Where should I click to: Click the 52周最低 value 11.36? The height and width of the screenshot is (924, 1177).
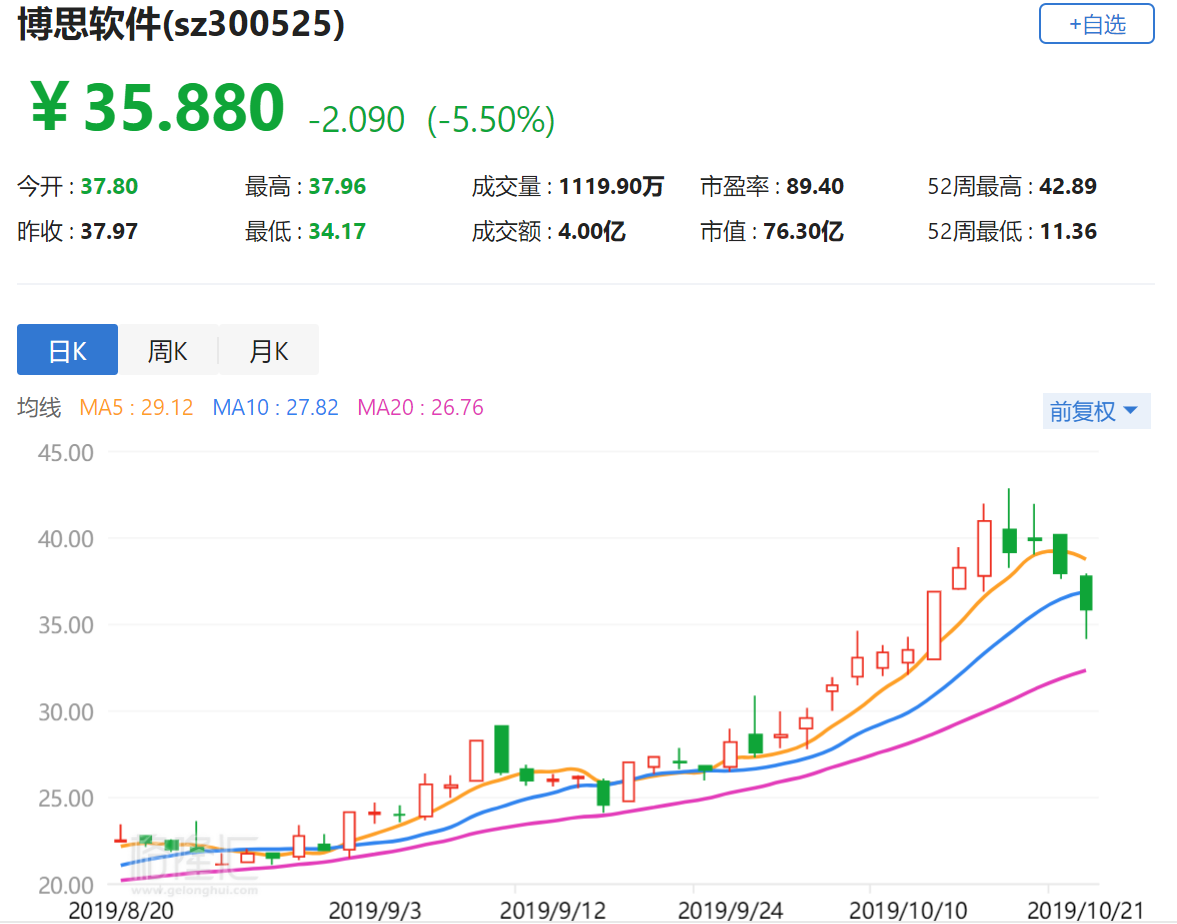1068,231
